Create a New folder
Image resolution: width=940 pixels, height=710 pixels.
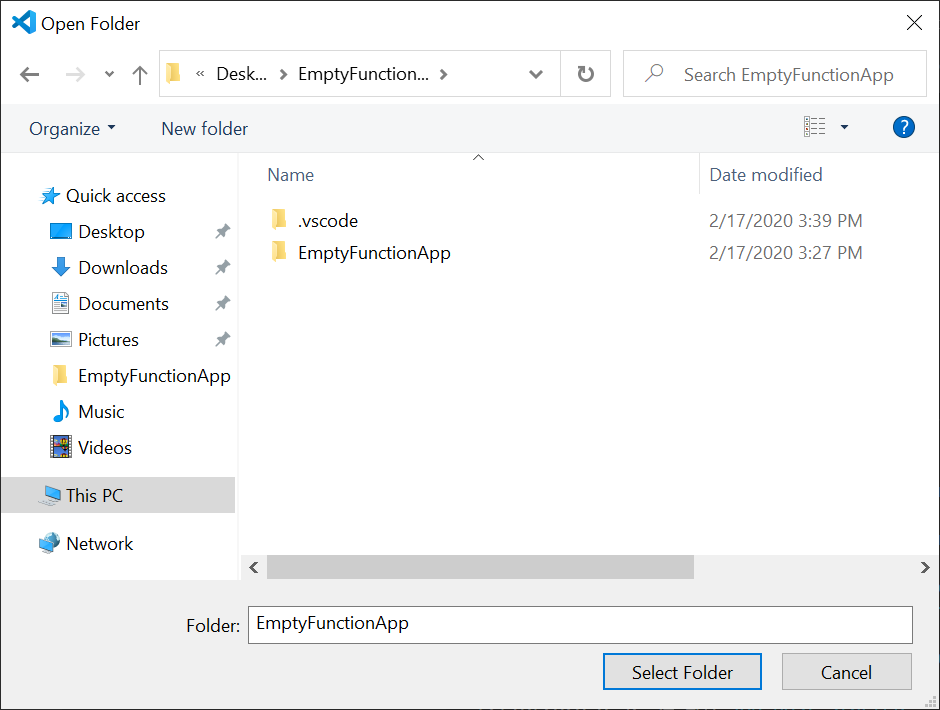pos(204,128)
